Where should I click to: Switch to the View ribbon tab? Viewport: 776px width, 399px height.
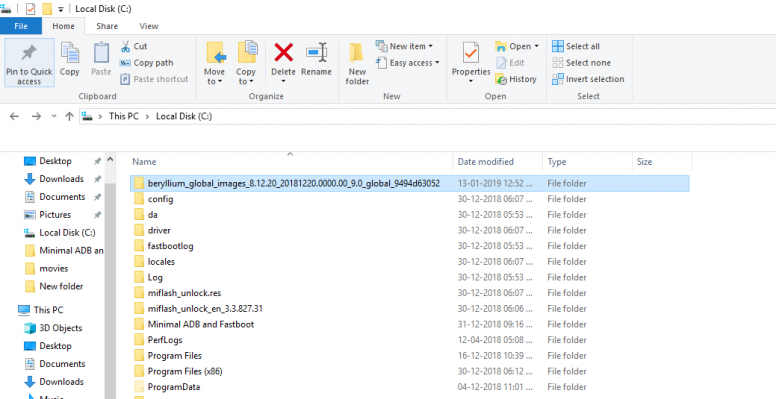tap(148, 26)
